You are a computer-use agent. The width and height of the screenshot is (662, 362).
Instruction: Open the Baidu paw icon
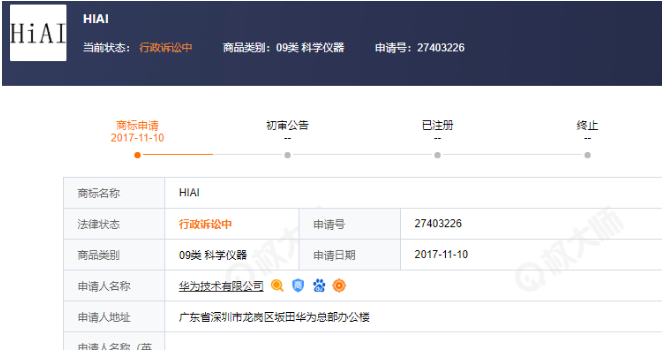click(x=319, y=286)
